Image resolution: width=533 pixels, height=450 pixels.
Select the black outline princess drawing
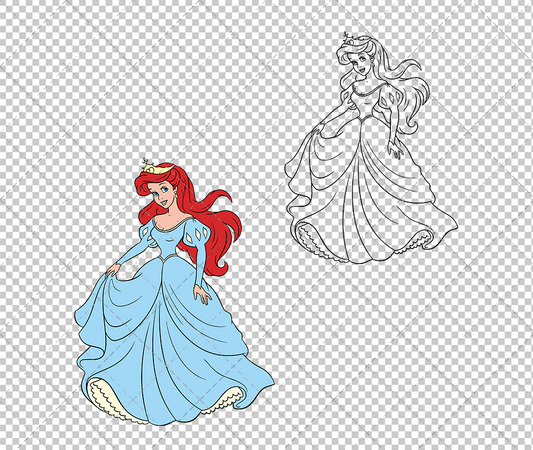pos(371,148)
